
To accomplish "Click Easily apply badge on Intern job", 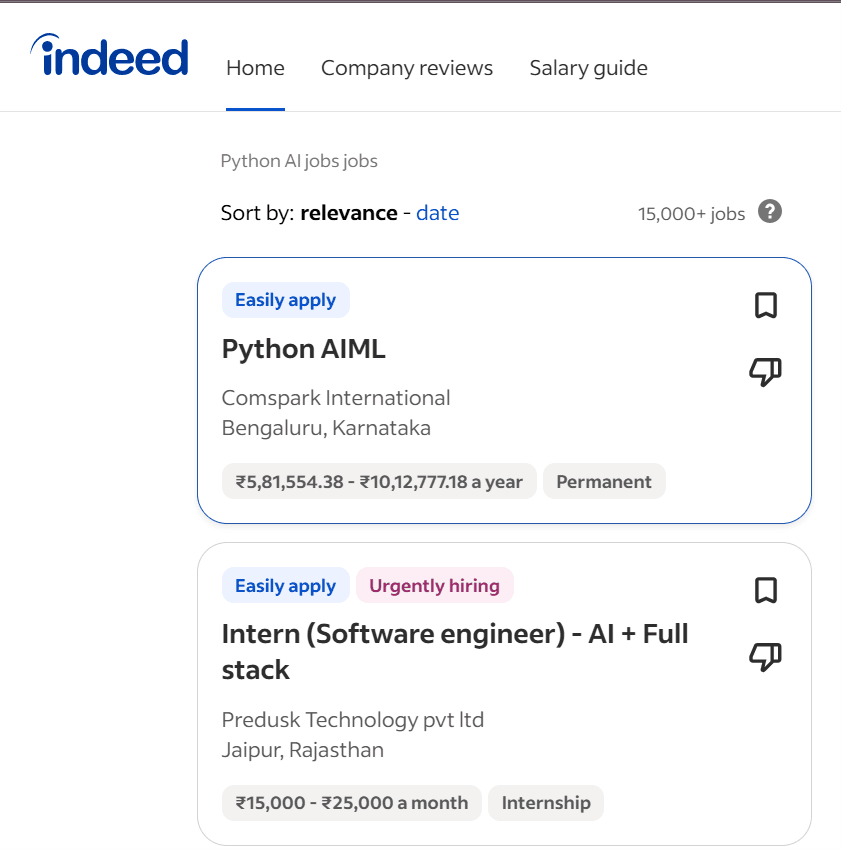I will point(286,585).
